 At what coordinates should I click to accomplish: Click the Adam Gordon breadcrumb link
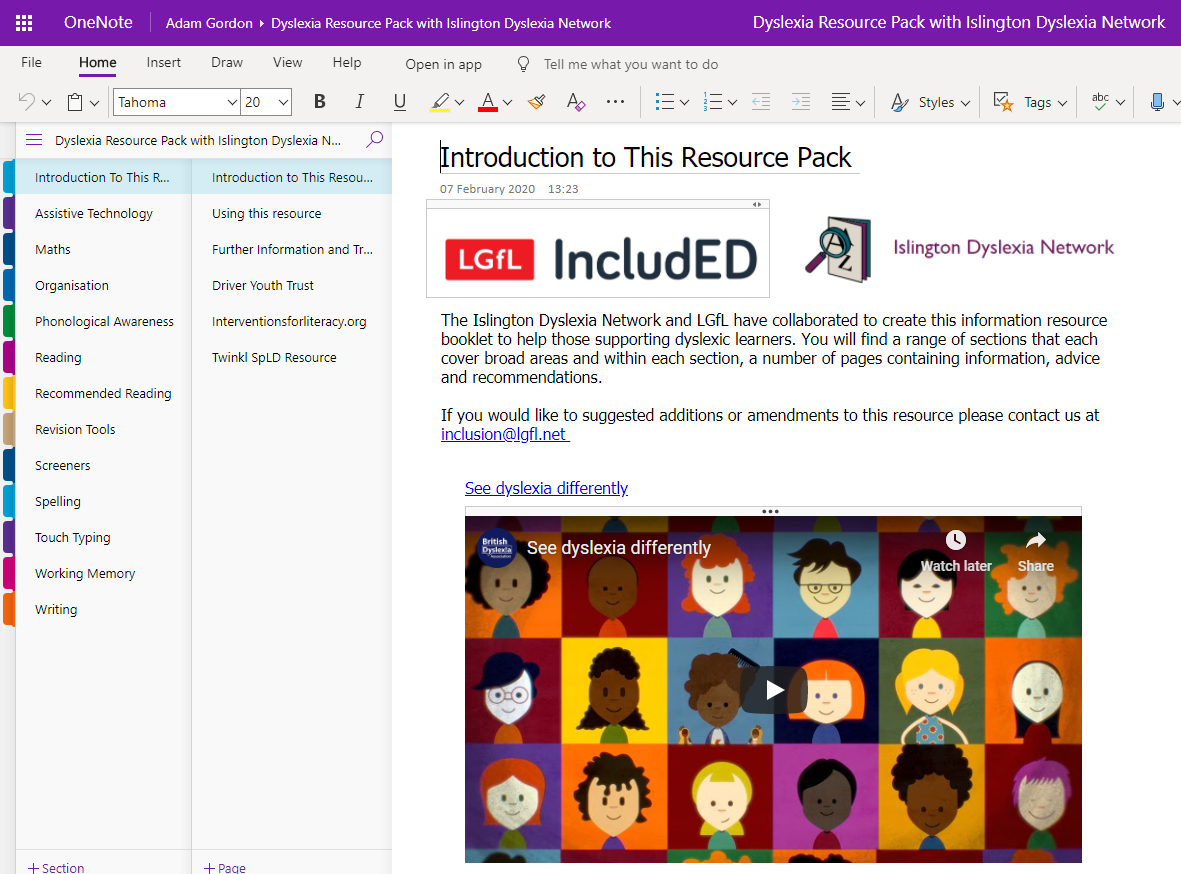(x=209, y=23)
